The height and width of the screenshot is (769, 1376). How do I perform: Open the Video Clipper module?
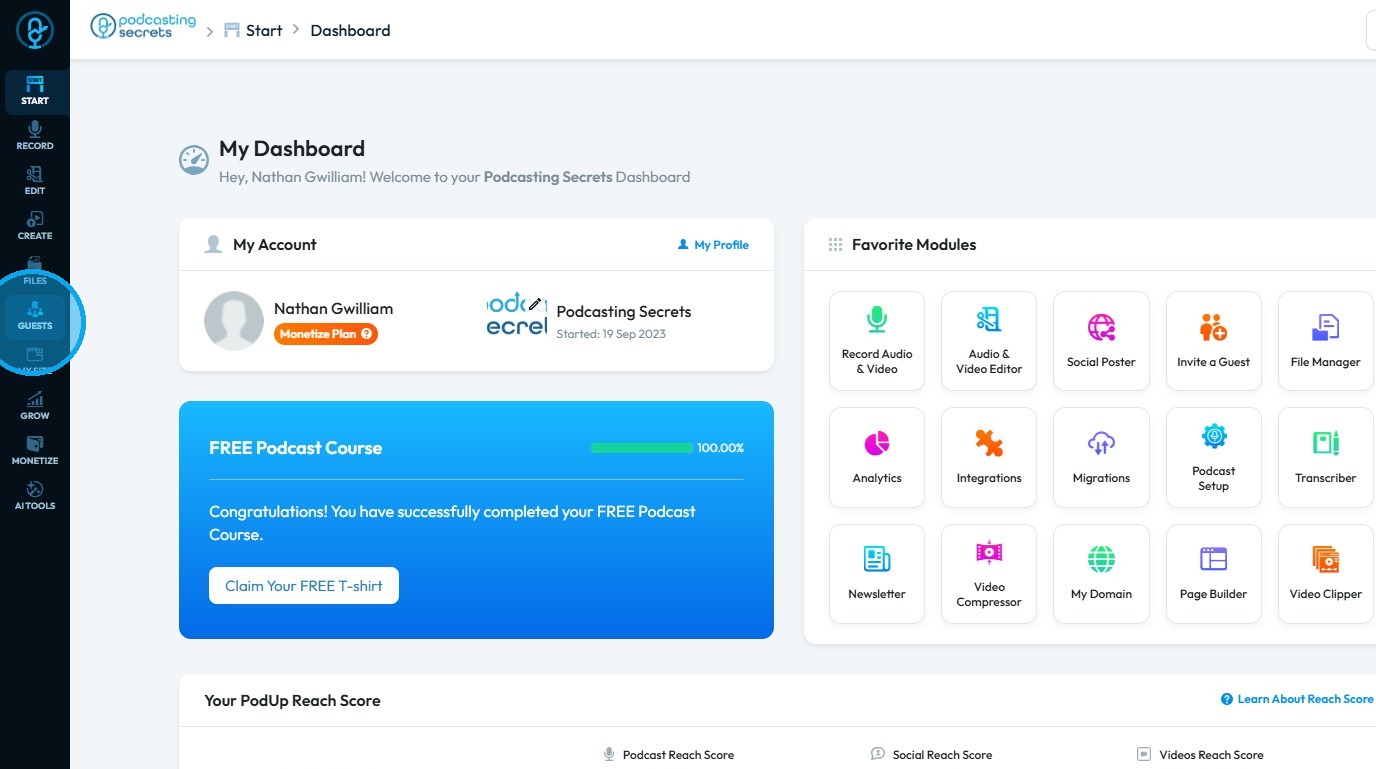pyautogui.click(x=1326, y=573)
